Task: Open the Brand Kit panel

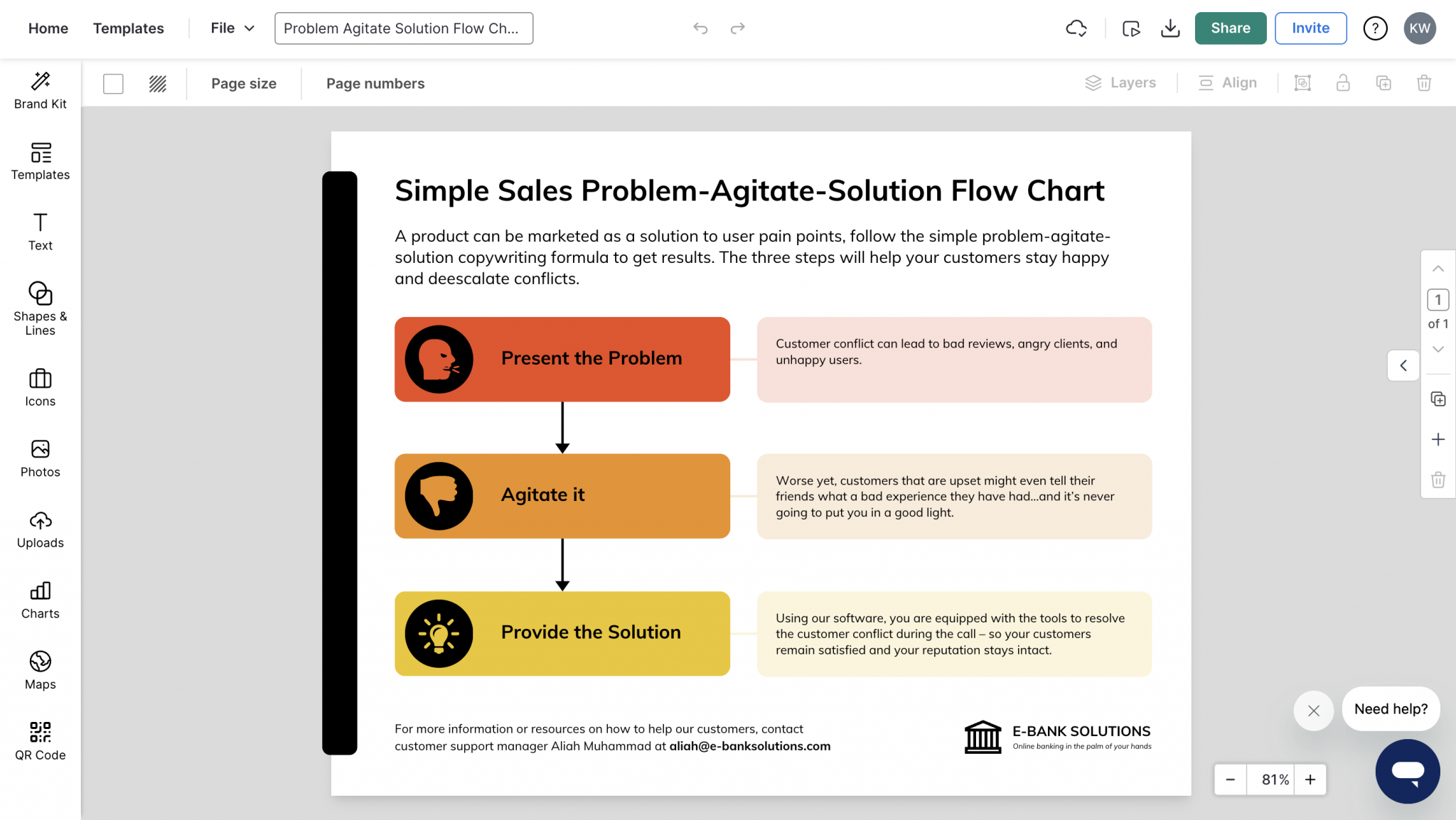Action: coord(40,90)
